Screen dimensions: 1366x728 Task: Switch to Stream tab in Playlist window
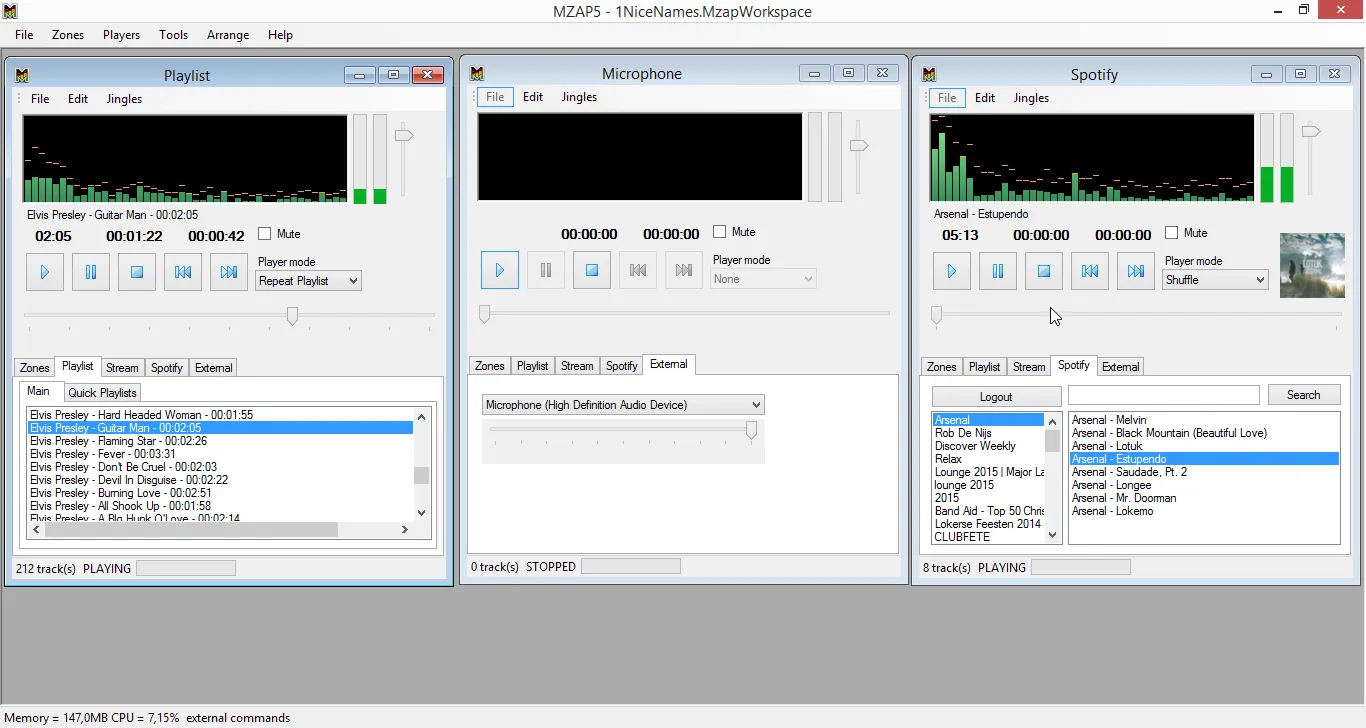pyautogui.click(x=122, y=368)
